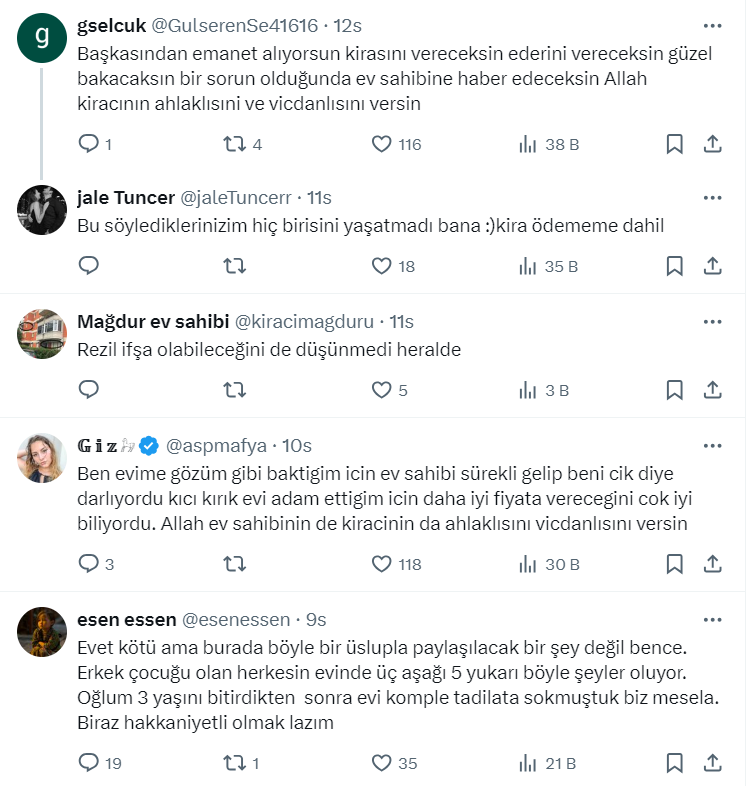View analytics of jale Tuncer's reply
Screen dimensions: 747x786
pyautogui.click(x=528, y=266)
